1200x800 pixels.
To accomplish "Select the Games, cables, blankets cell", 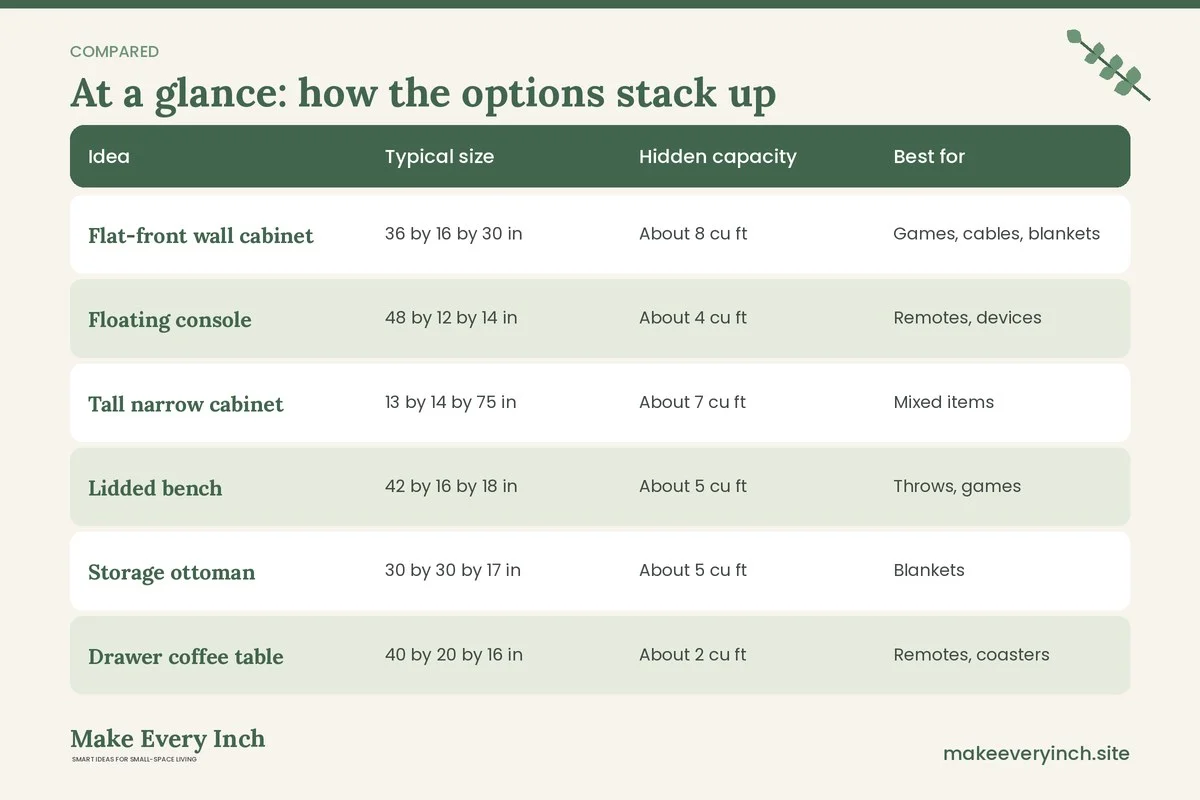I will click(x=996, y=234).
